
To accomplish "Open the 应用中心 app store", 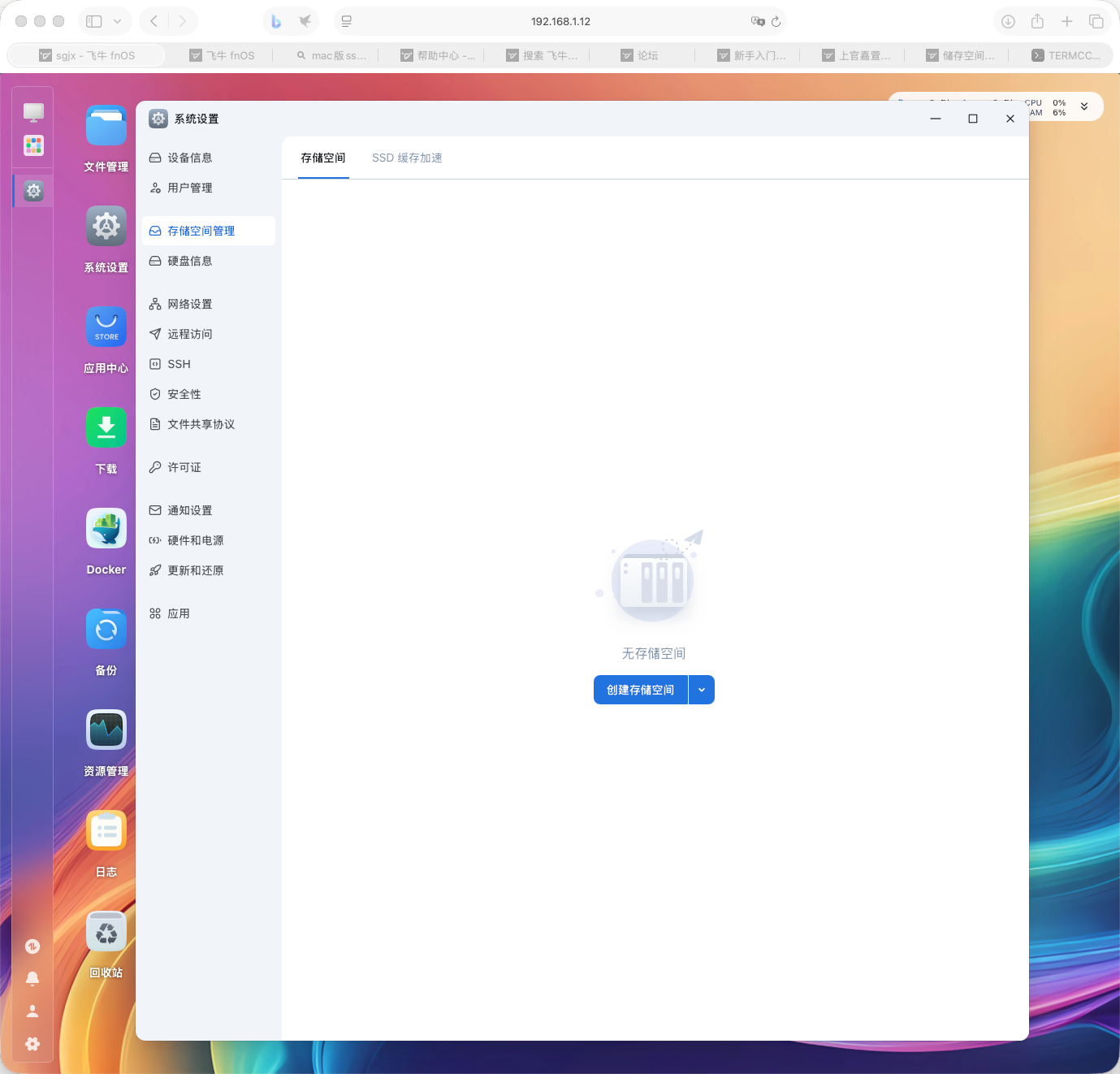I will (x=106, y=327).
